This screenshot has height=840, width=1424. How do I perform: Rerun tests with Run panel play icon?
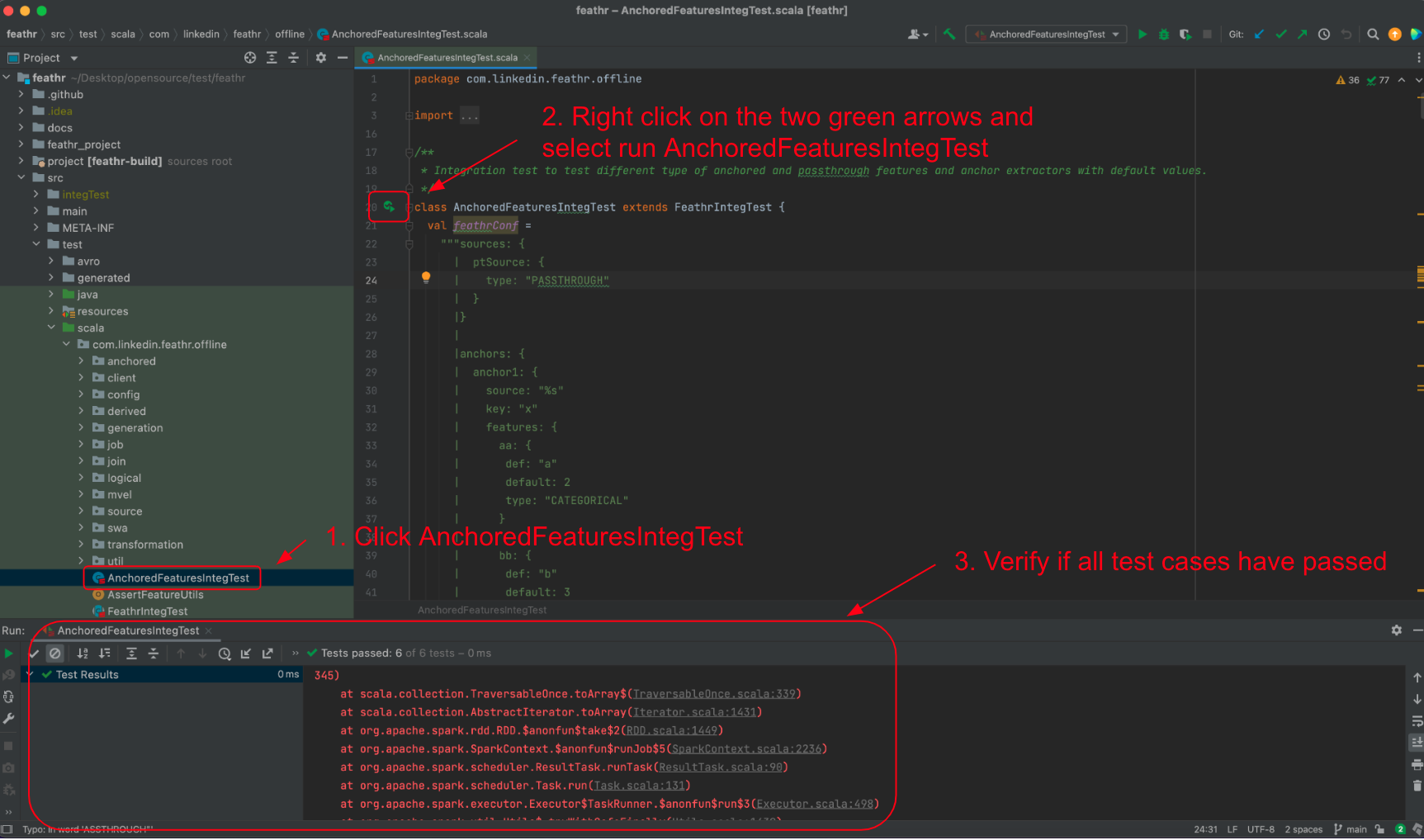pos(8,654)
